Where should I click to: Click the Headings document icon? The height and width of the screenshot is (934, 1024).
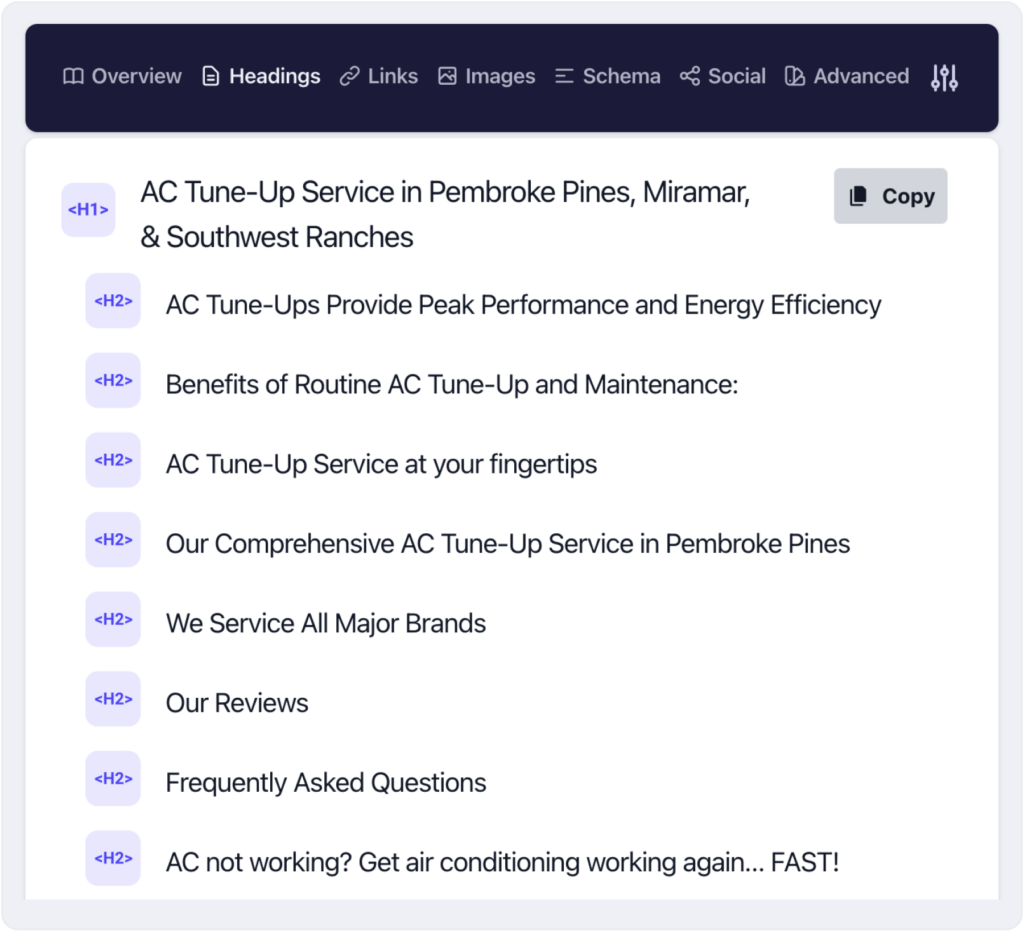[x=210, y=75]
